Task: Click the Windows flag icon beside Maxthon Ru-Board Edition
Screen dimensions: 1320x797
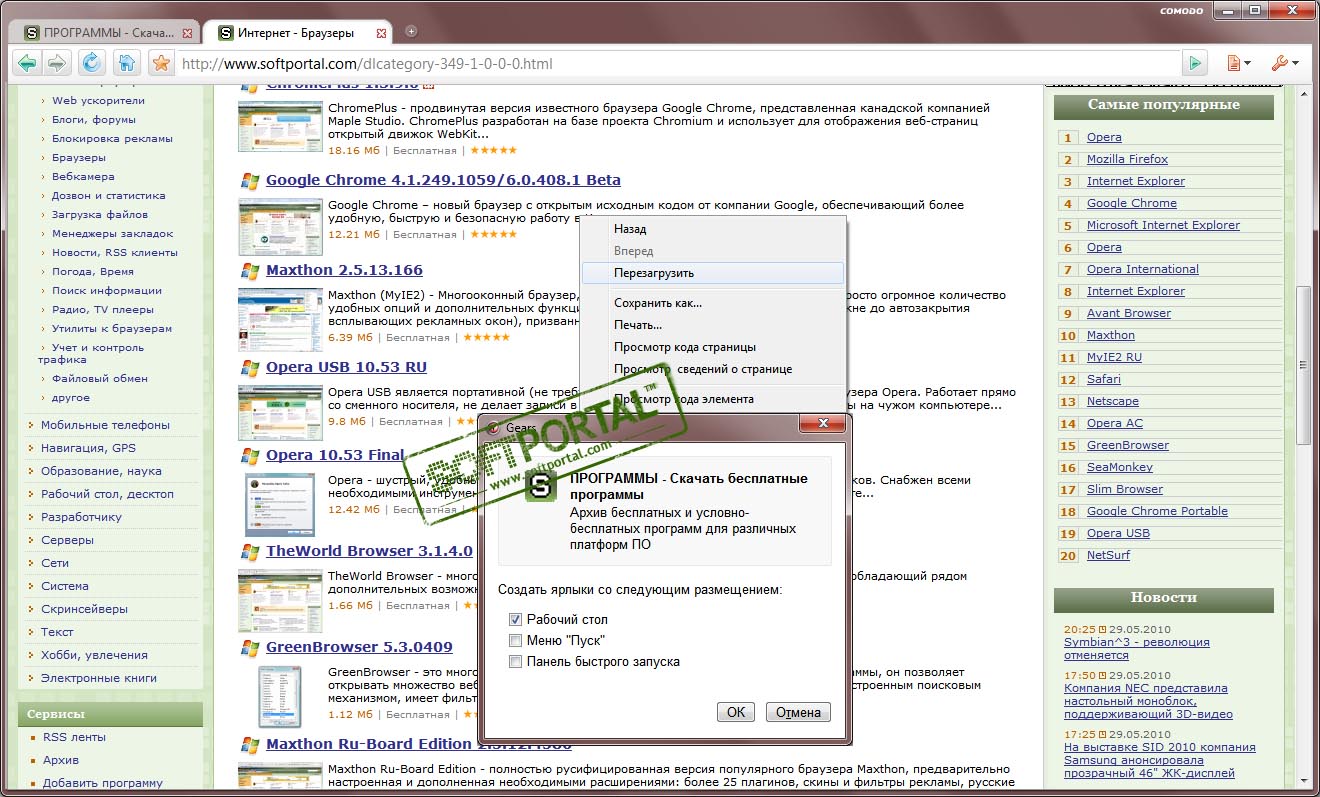Action: tap(250, 745)
